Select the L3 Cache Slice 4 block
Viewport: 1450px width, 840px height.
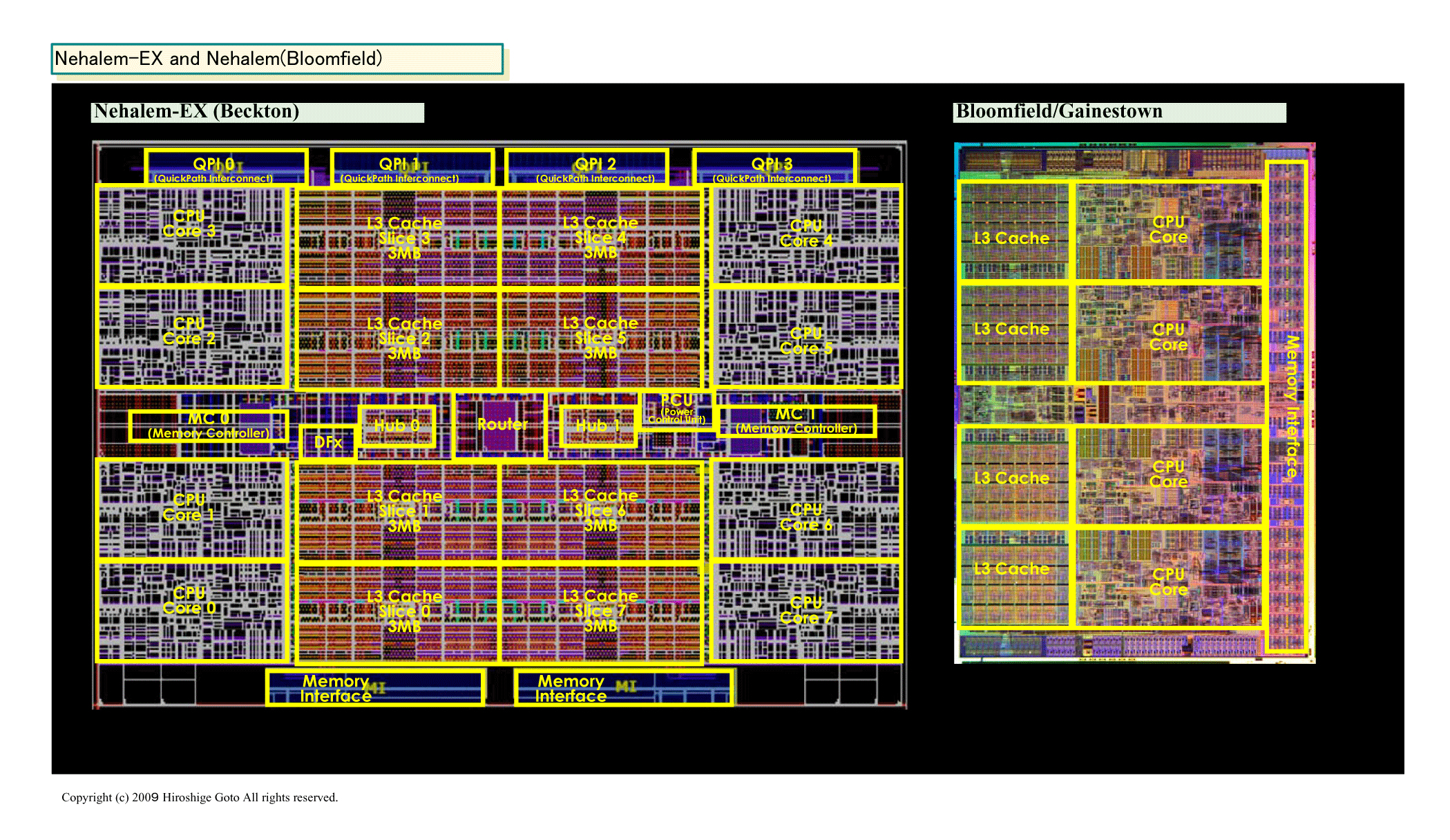tap(600, 237)
